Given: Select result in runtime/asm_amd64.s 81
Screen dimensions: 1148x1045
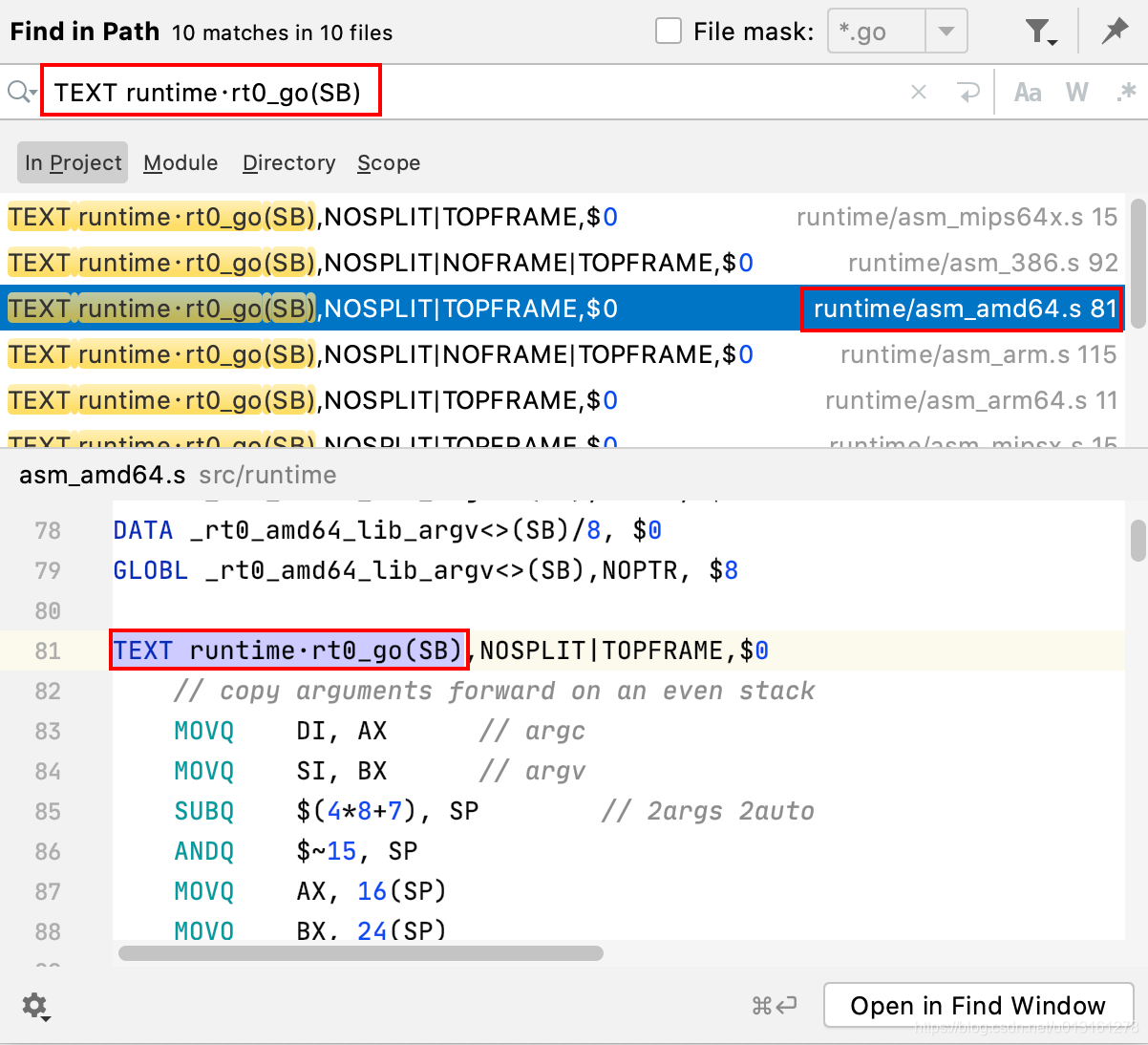Looking at the screenshot, I should [x=563, y=309].
